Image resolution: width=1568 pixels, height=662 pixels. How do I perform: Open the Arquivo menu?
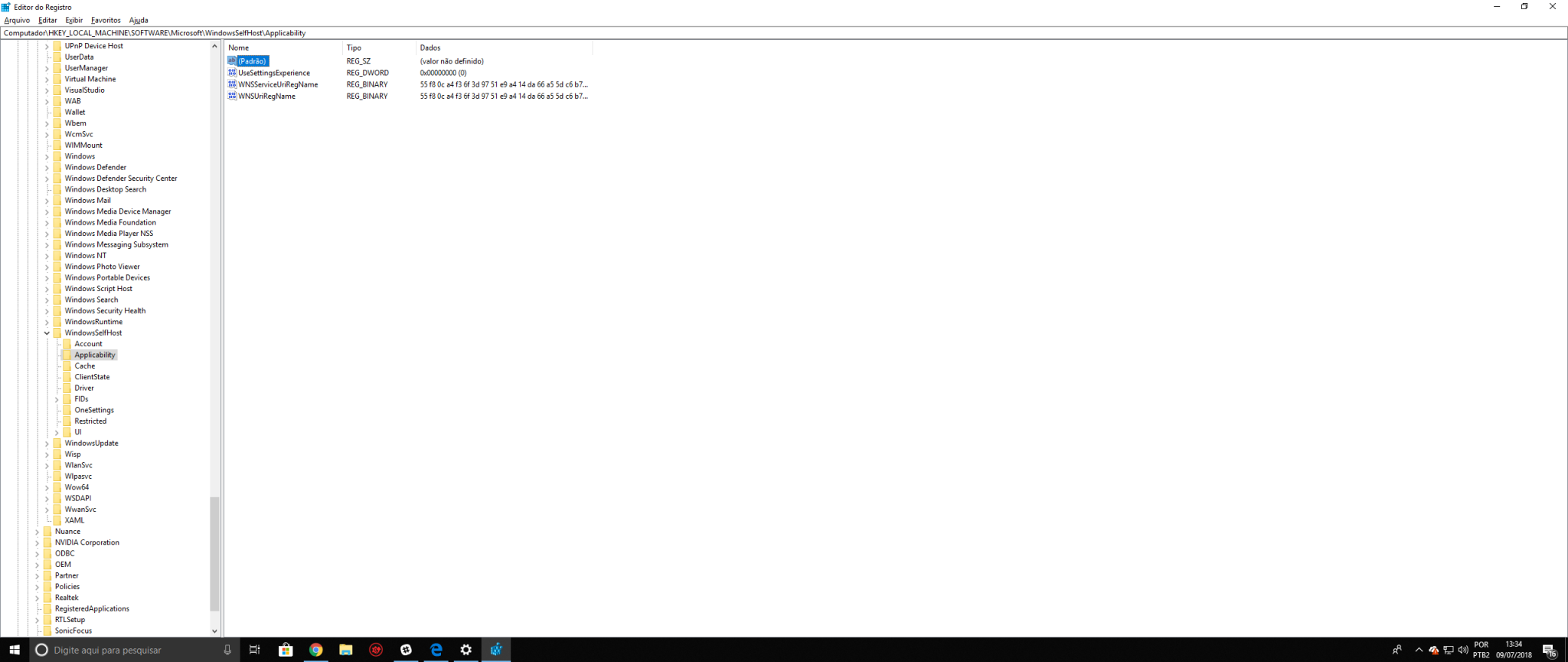click(x=17, y=20)
